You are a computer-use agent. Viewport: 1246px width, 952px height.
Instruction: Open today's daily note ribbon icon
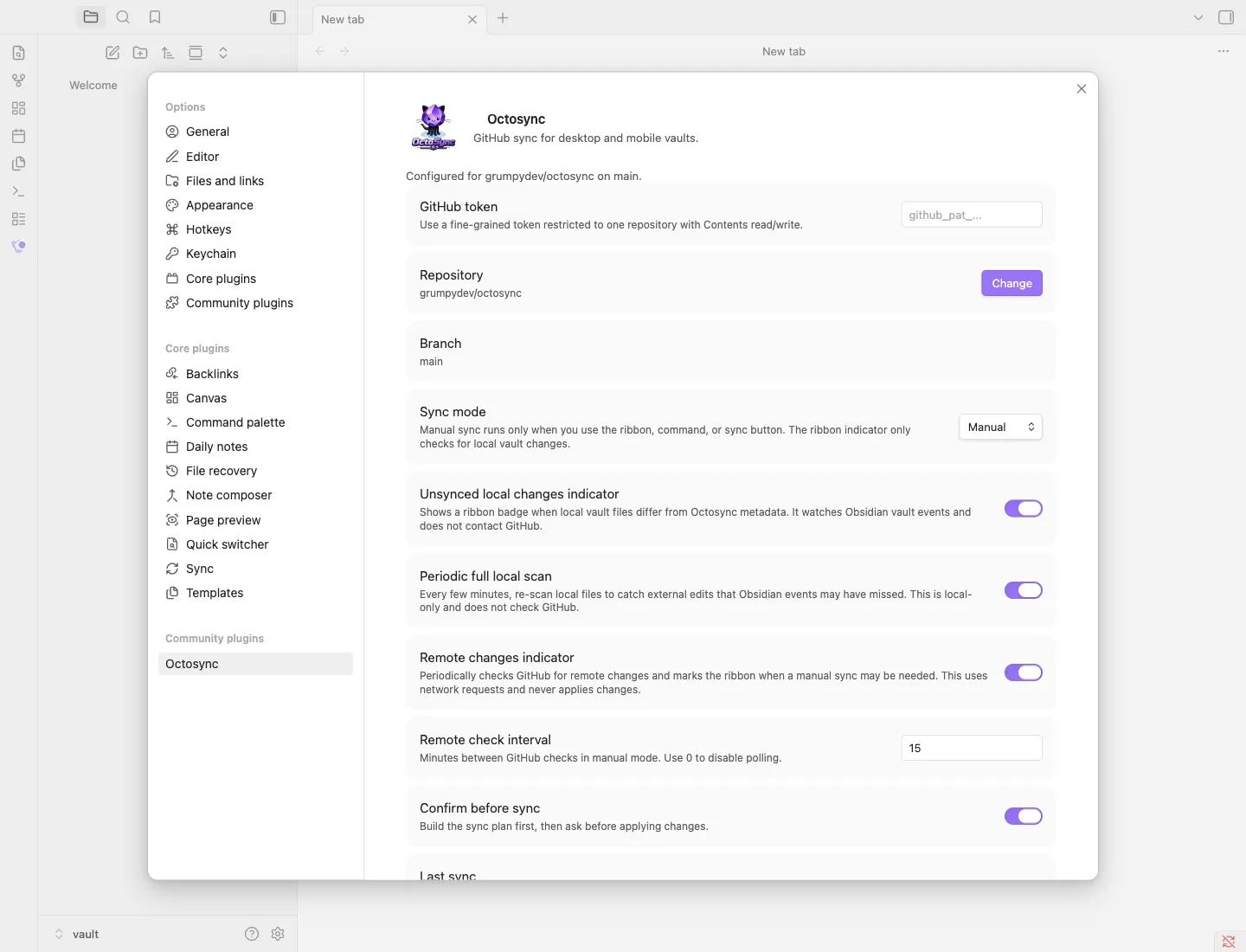click(x=18, y=136)
